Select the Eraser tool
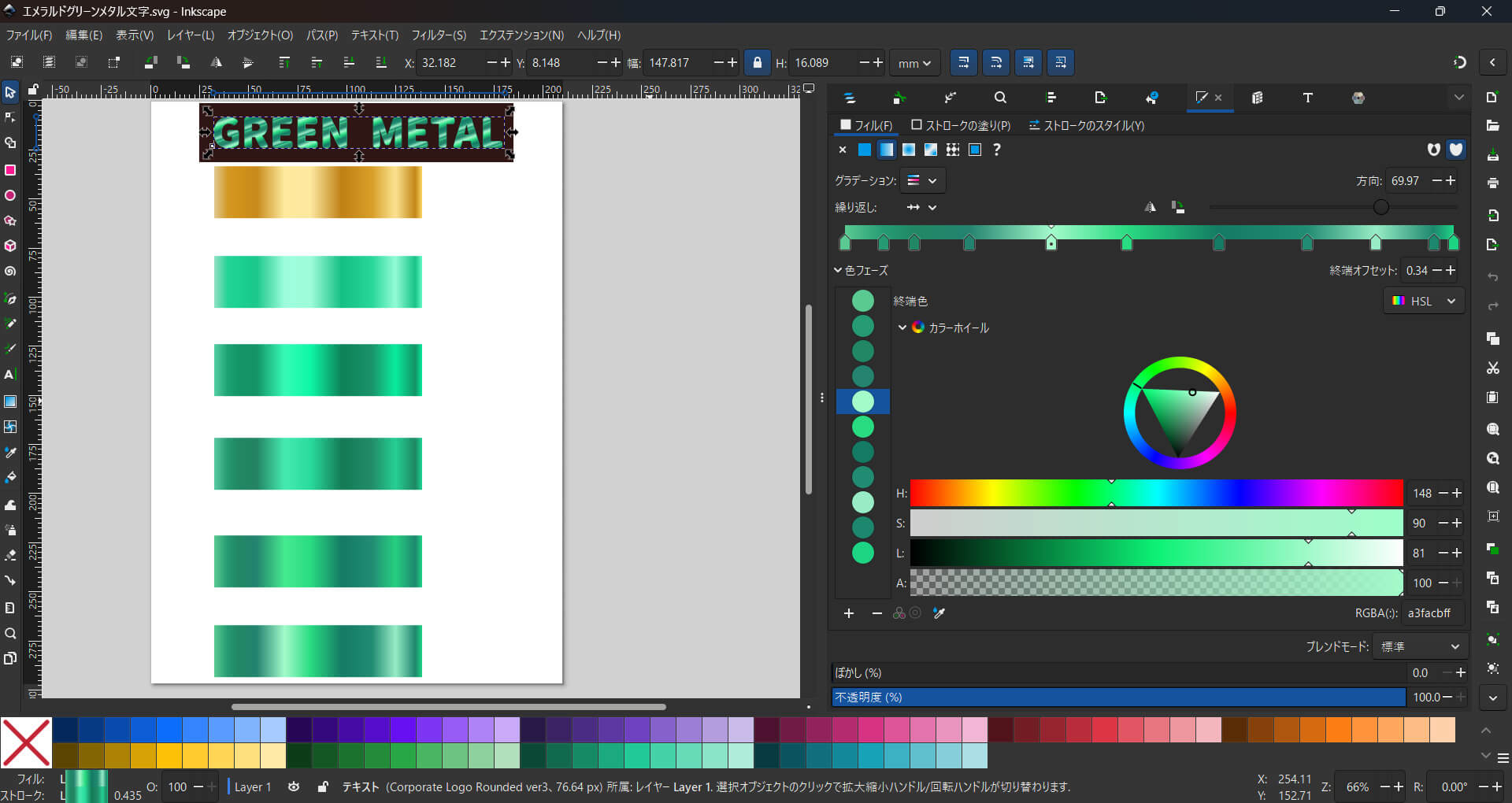The image size is (1512, 803). pyautogui.click(x=10, y=555)
